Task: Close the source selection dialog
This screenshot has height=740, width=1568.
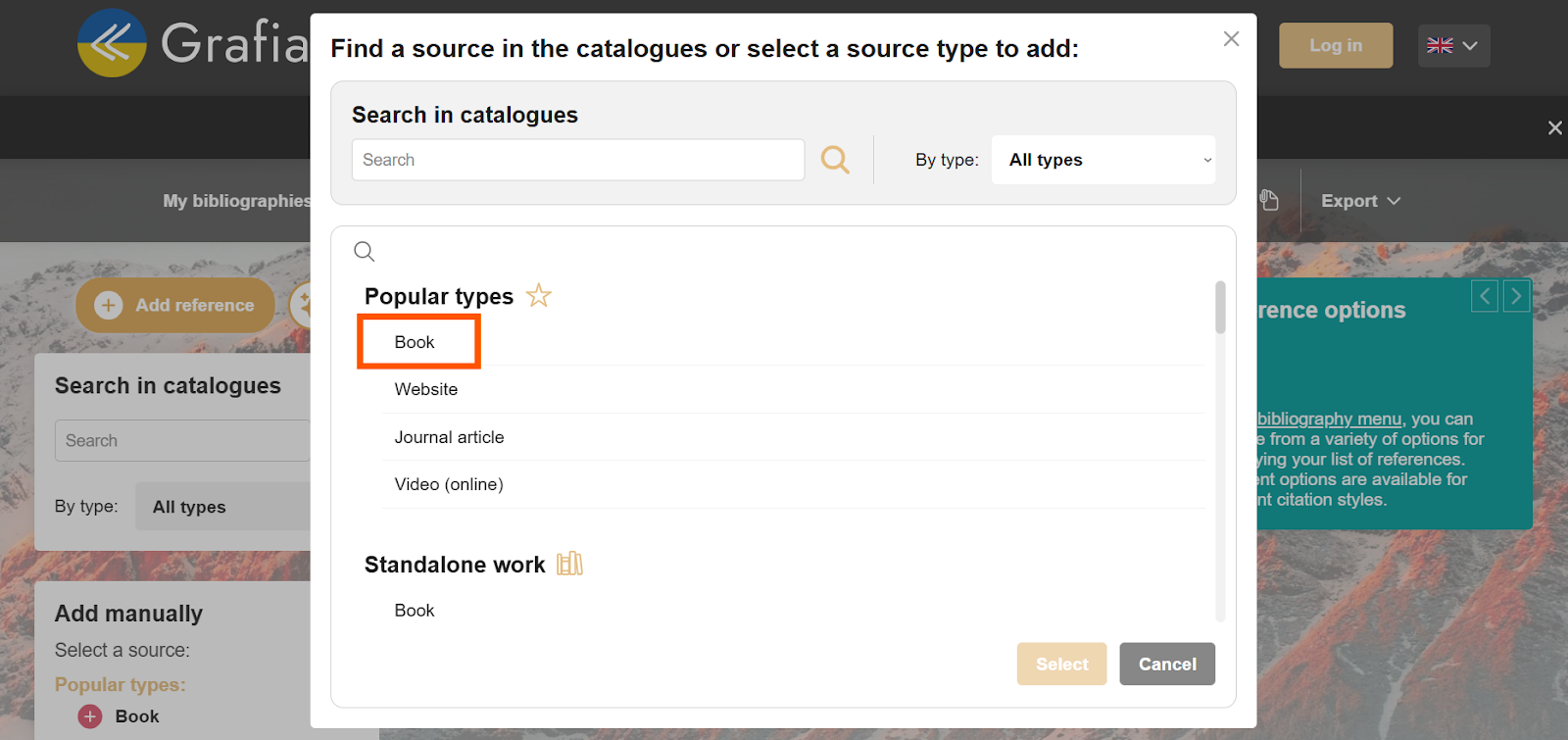Action: [x=1231, y=39]
